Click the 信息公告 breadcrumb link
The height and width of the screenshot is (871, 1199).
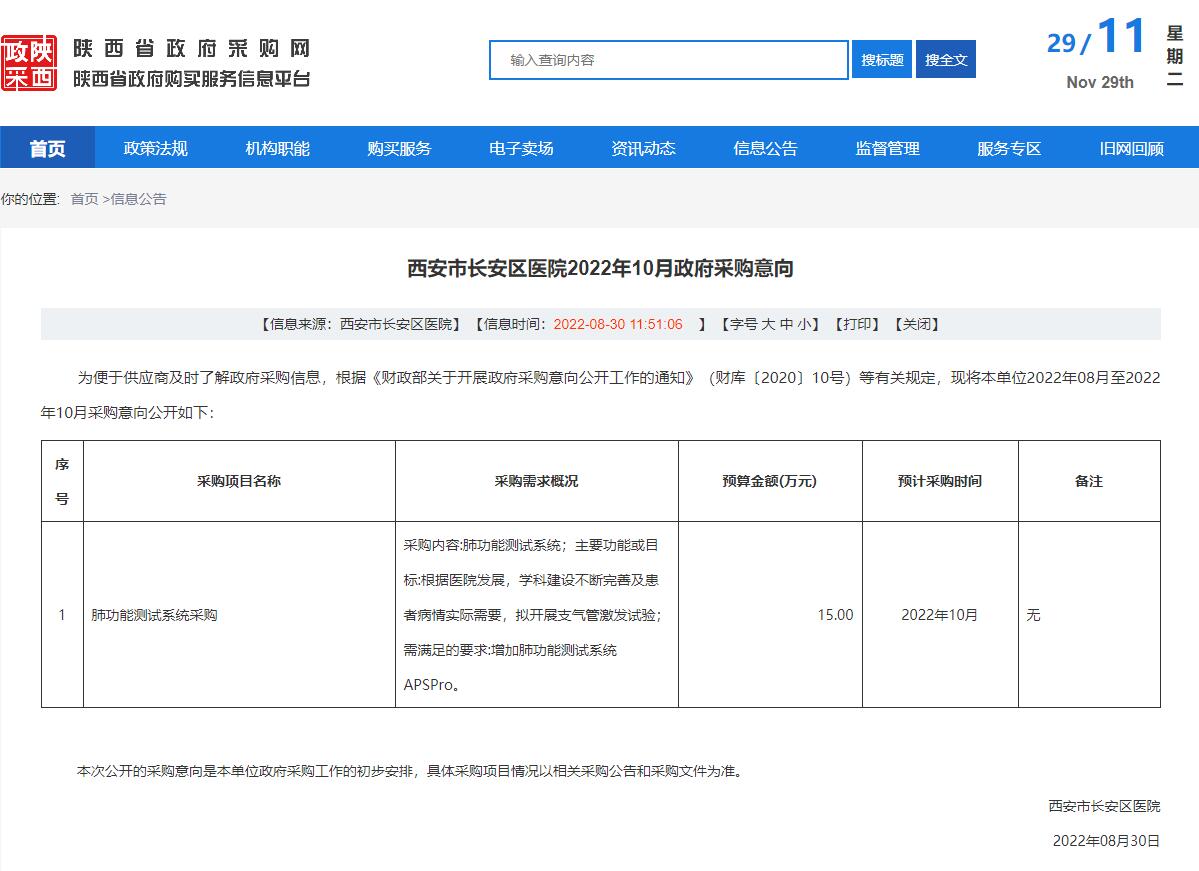tap(138, 199)
